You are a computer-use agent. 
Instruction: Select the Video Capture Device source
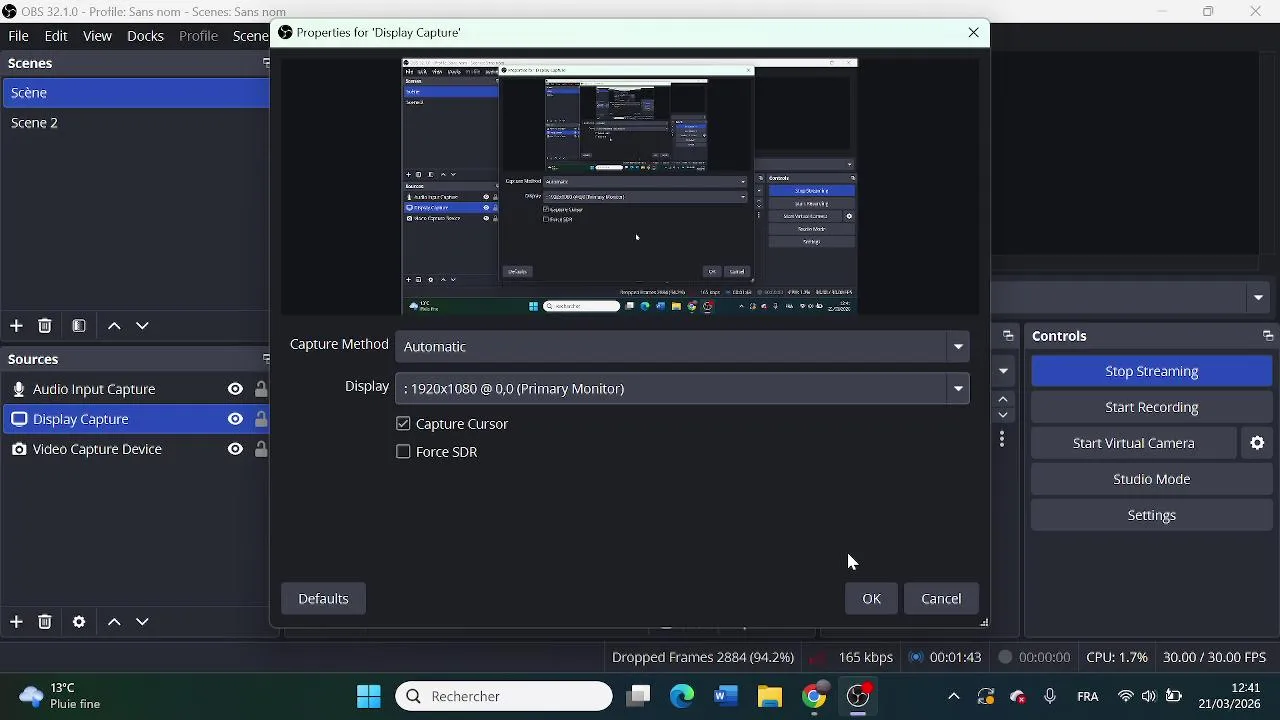[135, 449]
